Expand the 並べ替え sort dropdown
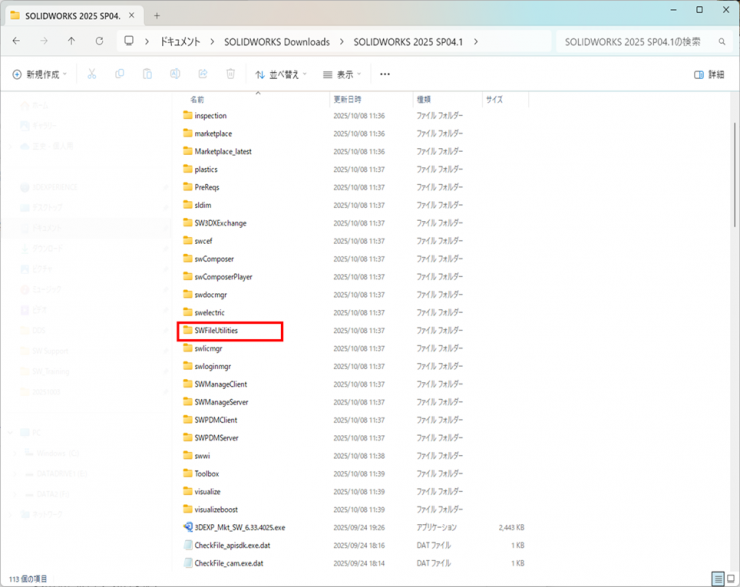The width and height of the screenshot is (740, 587). point(280,74)
